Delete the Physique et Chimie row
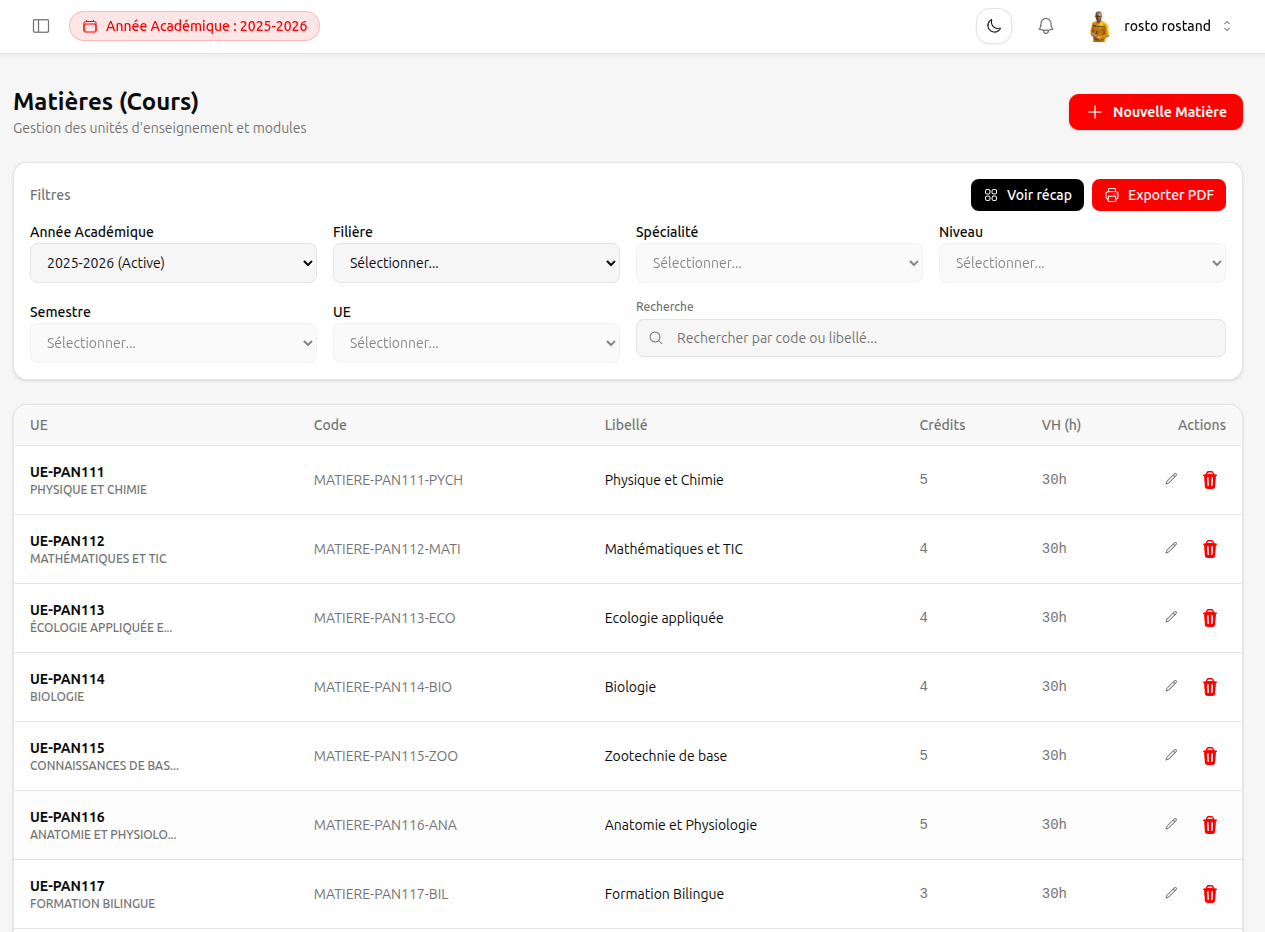Image resolution: width=1265 pixels, height=932 pixels. pyautogui.click(x=1210, y=480)
